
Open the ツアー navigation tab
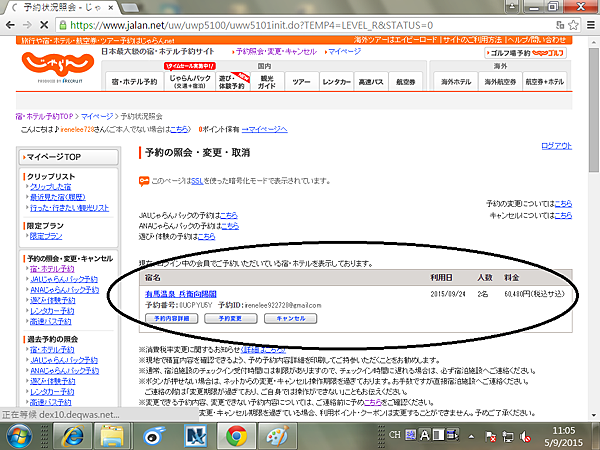coord(302,82)
